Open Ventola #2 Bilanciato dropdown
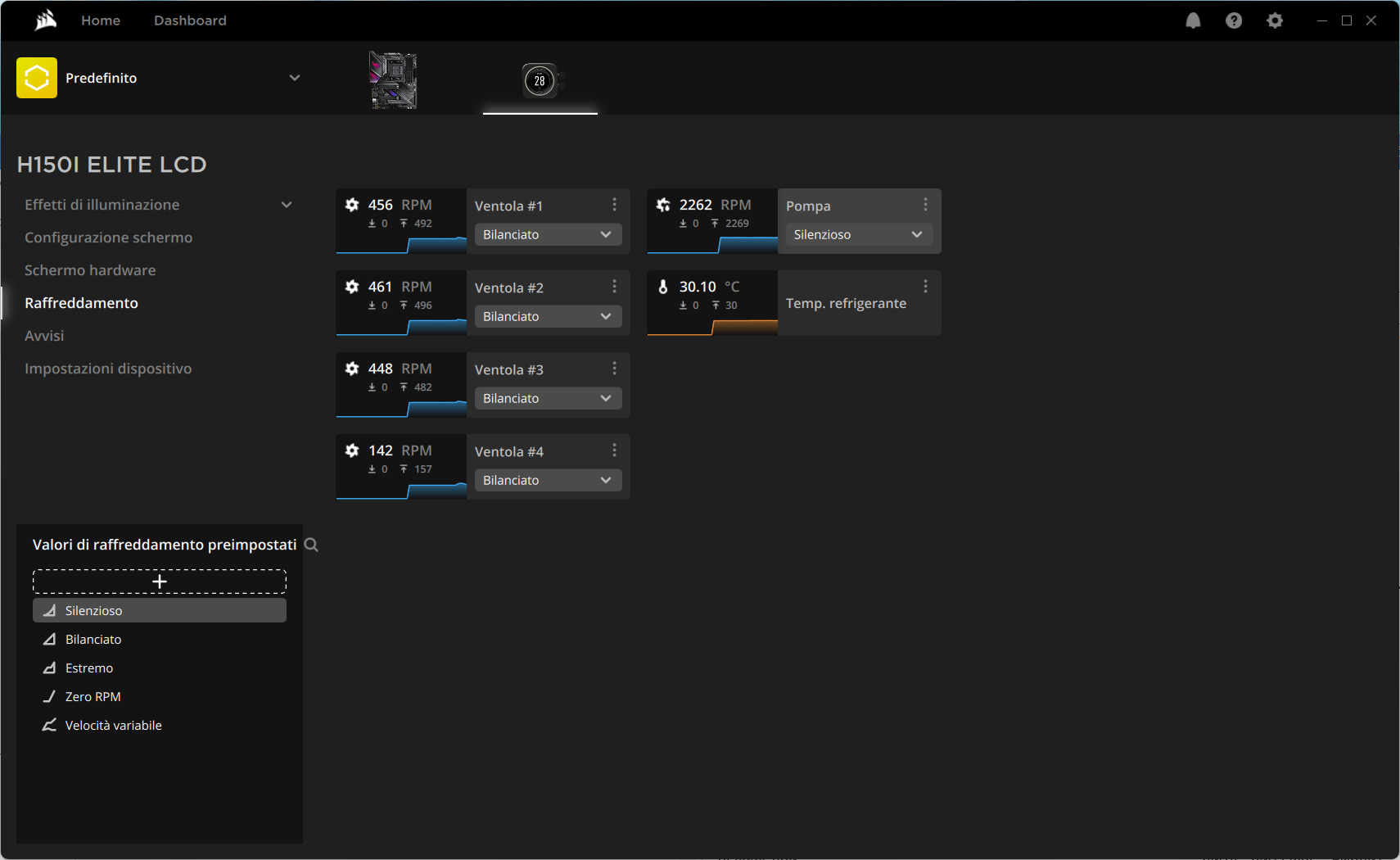 click(549, 316)
